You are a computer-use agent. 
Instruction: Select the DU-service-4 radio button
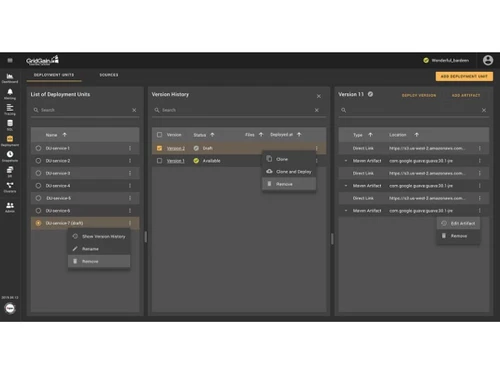[x=38, y=186]
